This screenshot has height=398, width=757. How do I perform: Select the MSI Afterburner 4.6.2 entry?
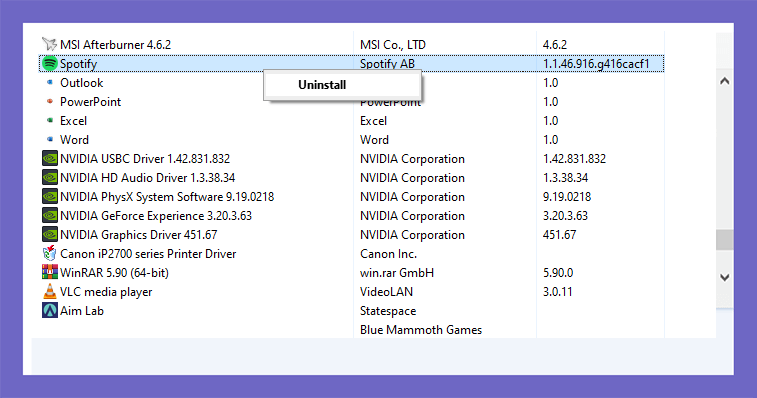point(115,45)
